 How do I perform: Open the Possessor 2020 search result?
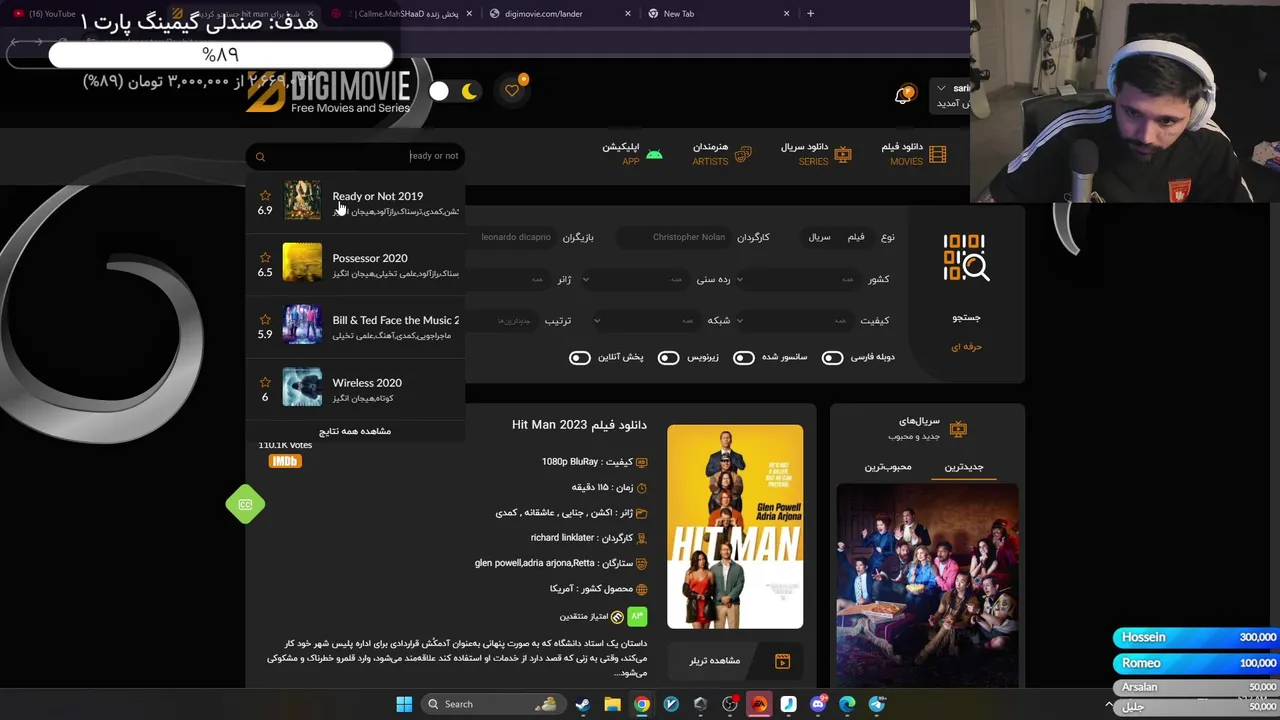[x=355, y=265]
